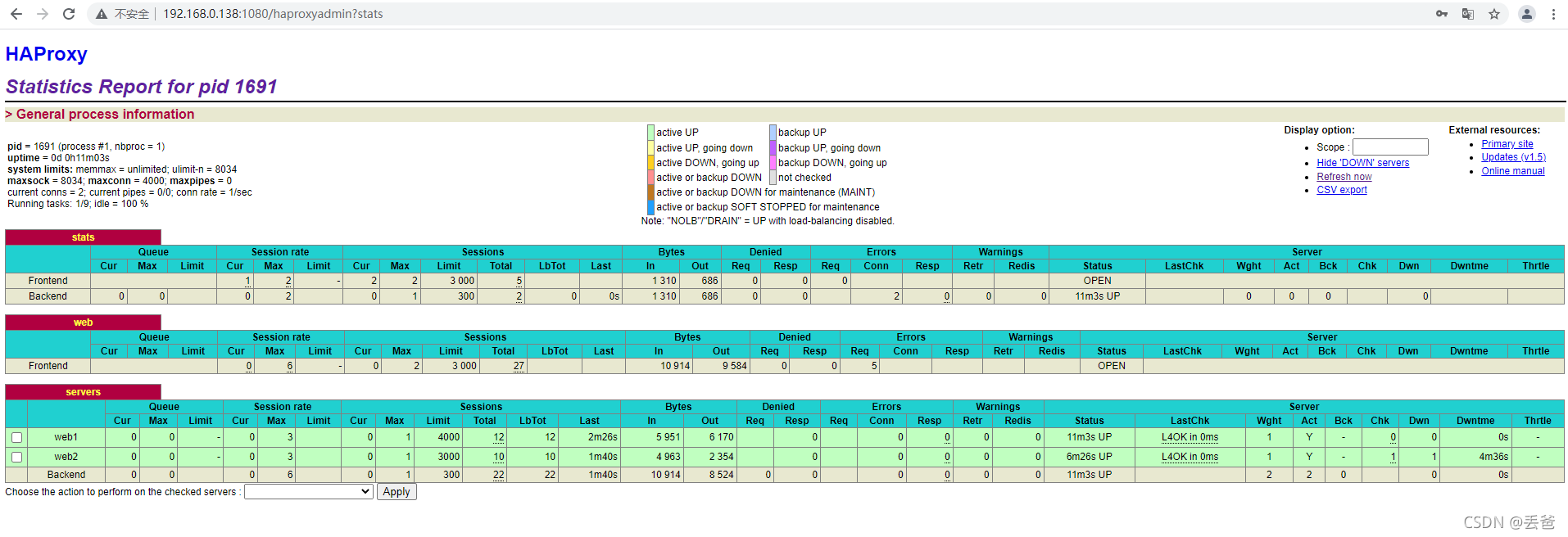
Task: Click the CSV export link
Action: (1342, 190)
